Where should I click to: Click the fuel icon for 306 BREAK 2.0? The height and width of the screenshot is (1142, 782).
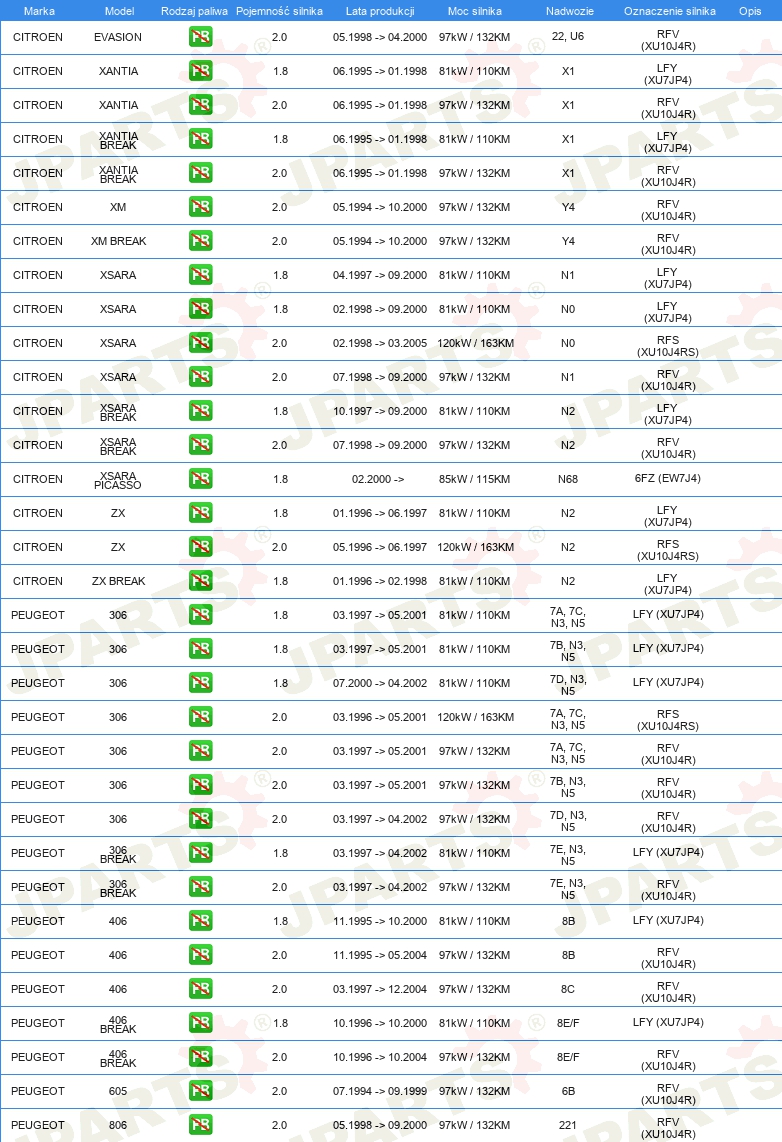coord(200,886)
